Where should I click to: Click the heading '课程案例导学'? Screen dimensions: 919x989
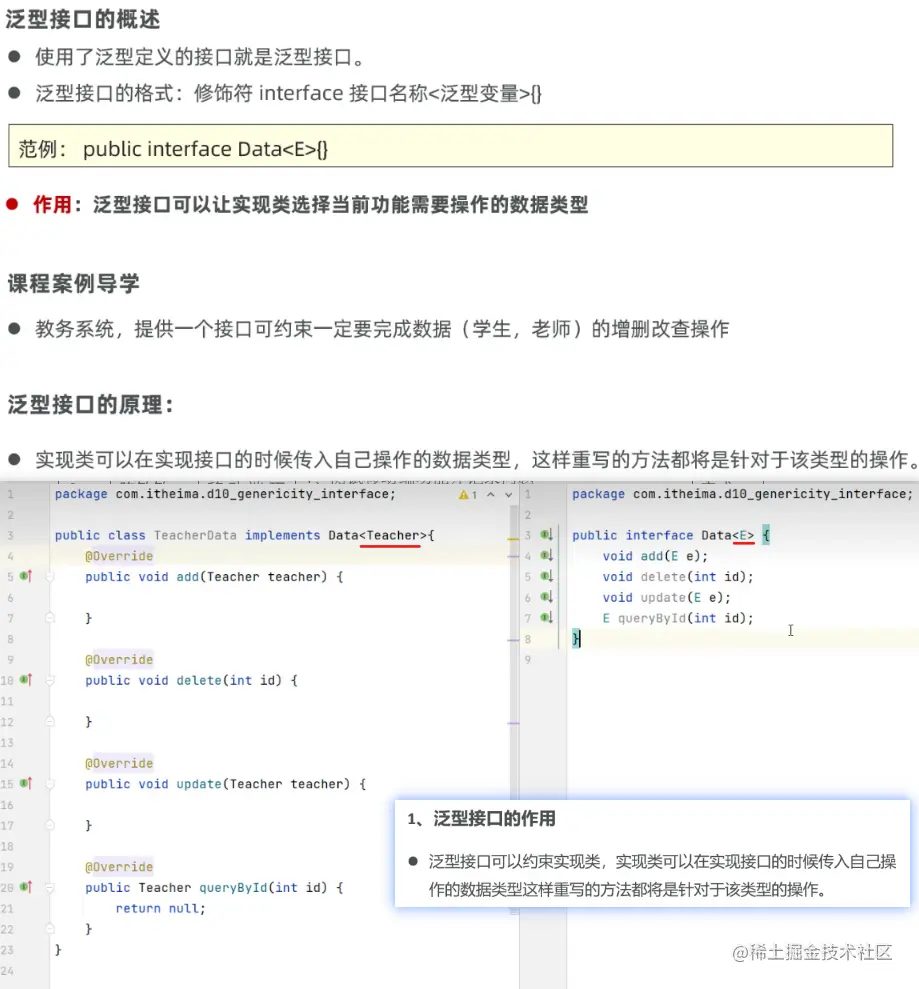pyautogui.click(x=73, y=283)
